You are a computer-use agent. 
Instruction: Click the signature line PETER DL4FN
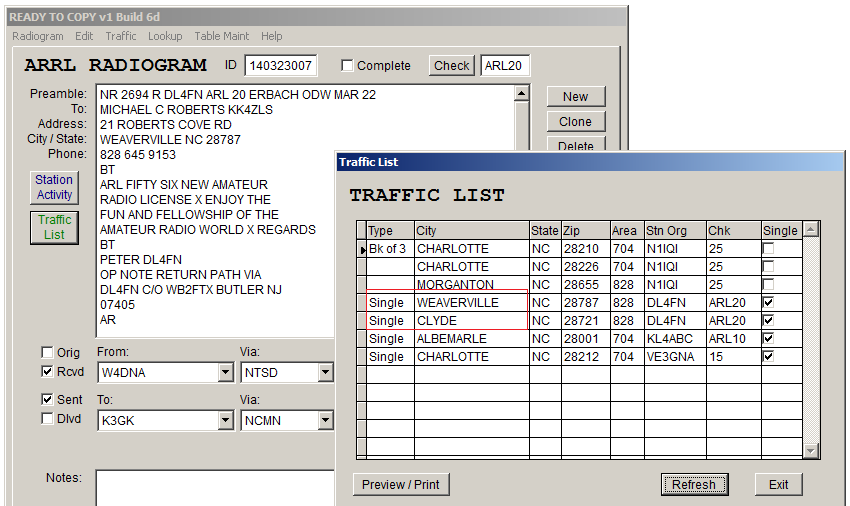click(x=140, y=260)
